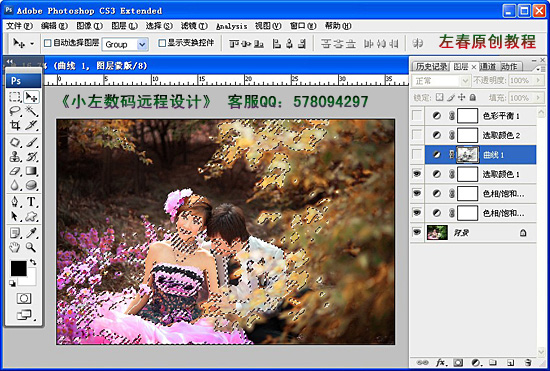Select the Eraser tool
The width and height of the screenshot is (550, 371).
(x=15, y=171)
